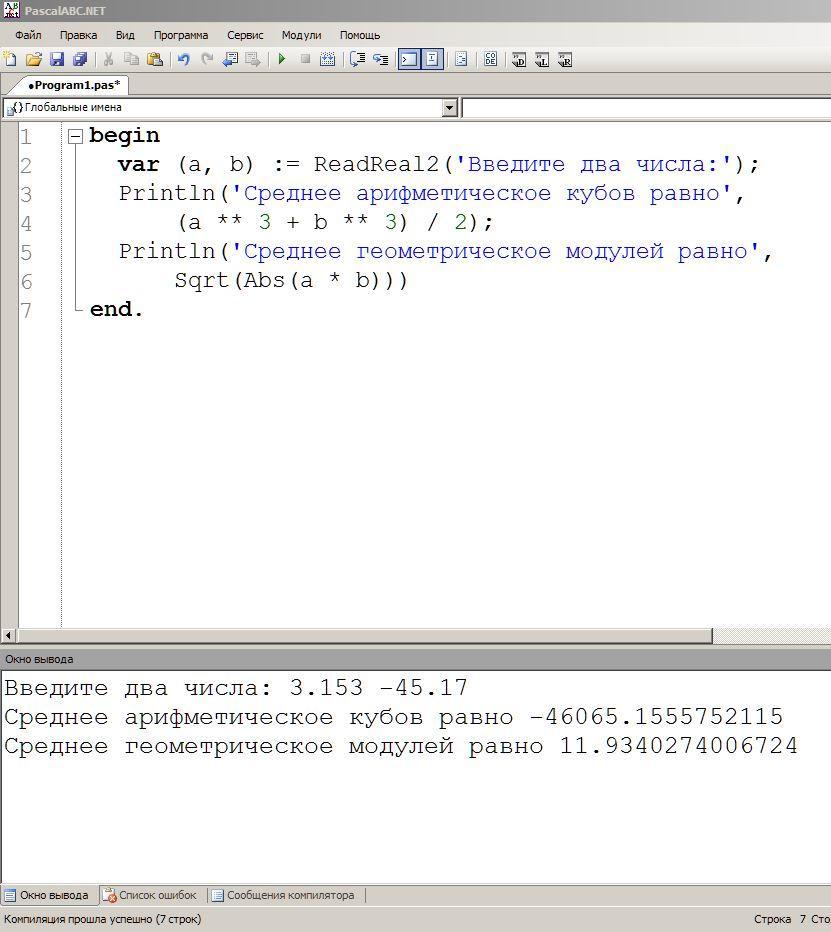This screenshot has width=831, height=932.
Task: Switch to the Список ошибок tab
Action: 151,895
